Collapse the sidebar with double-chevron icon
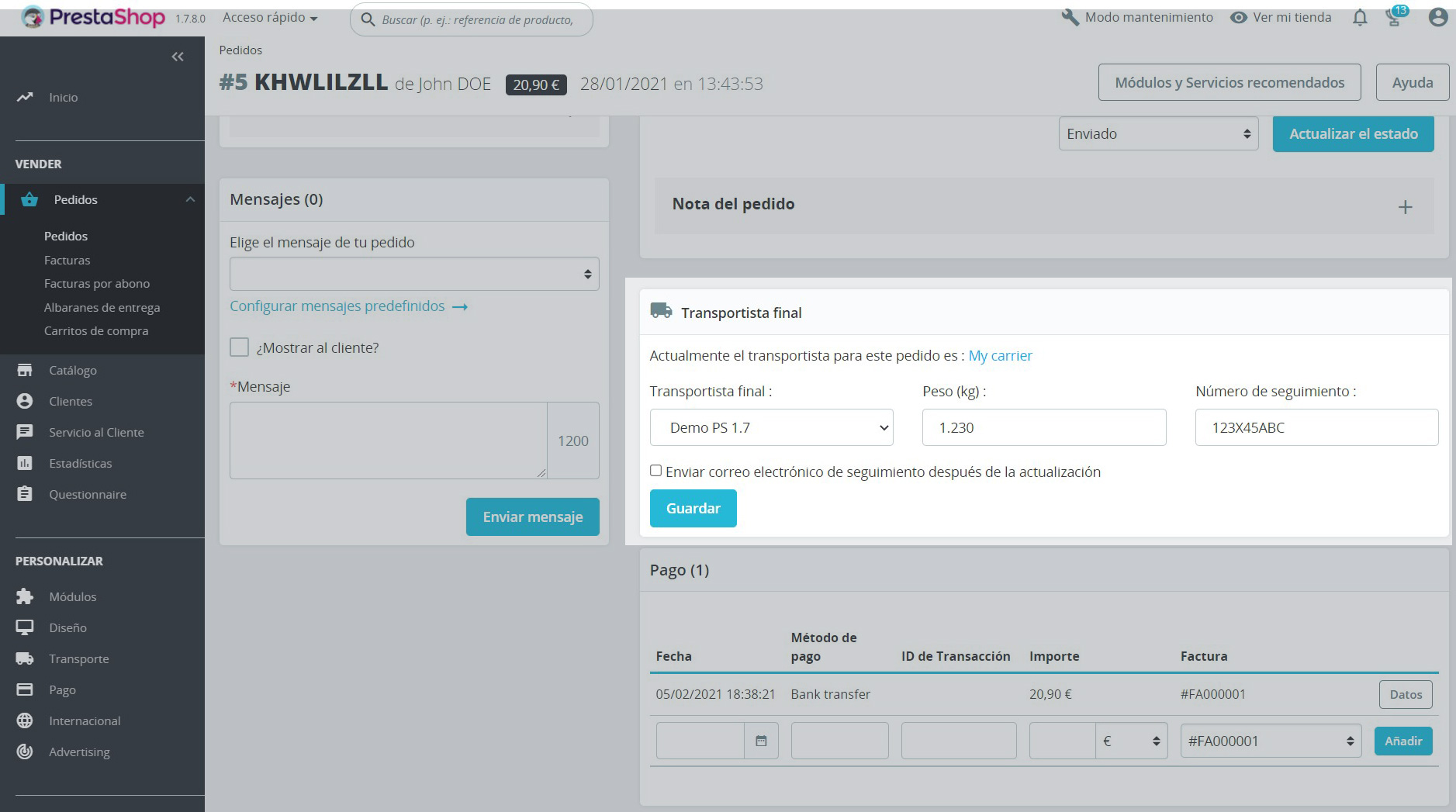 (x=178, y=57)
